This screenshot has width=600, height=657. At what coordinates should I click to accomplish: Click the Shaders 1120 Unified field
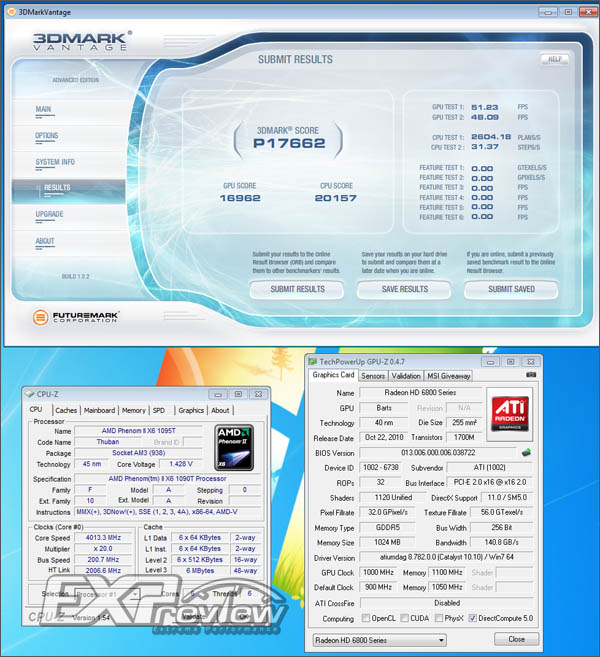(x=393, y=497)
